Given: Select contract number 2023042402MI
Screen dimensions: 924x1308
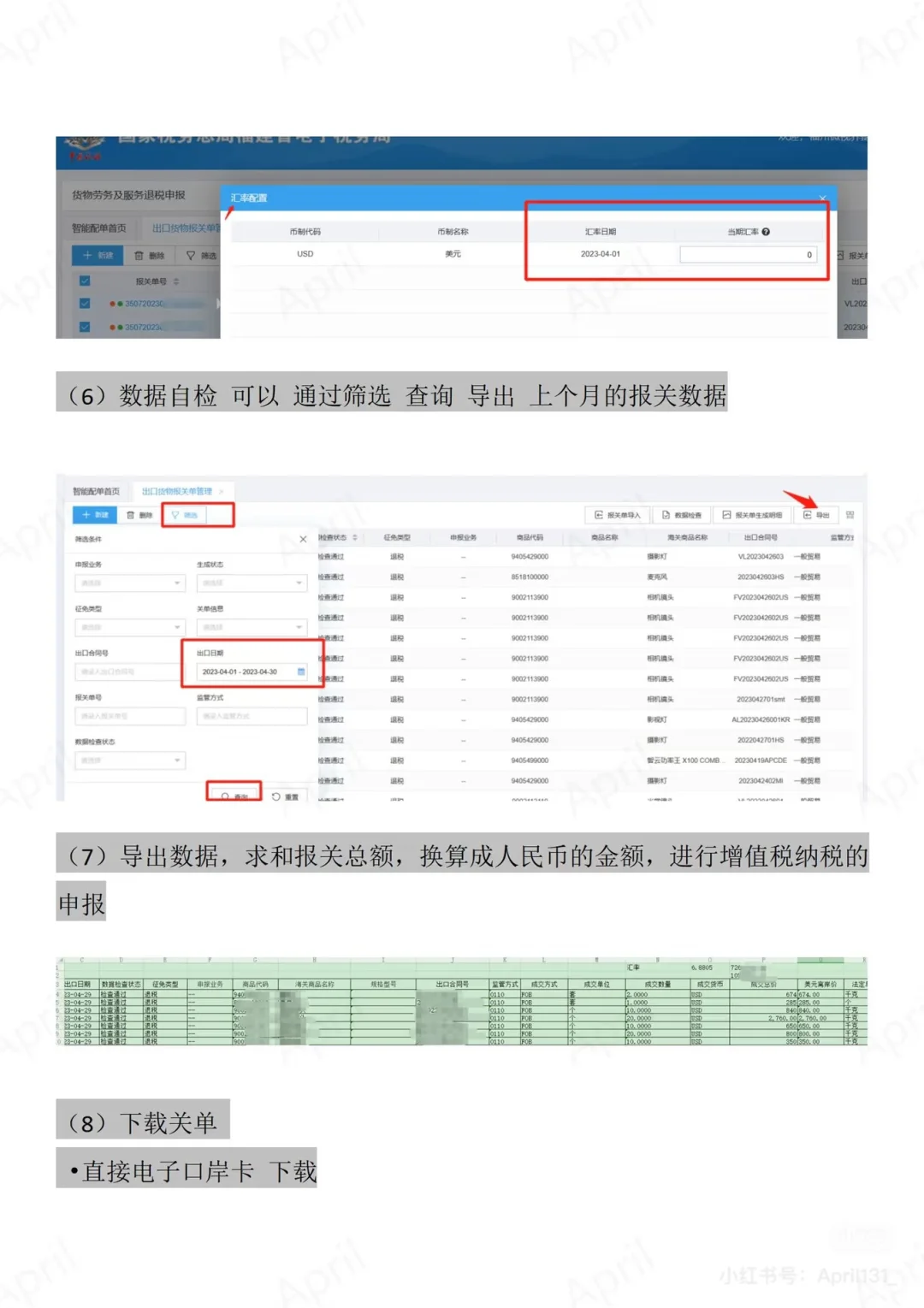Looking at the screenshot, I should (x=761, y=781).
